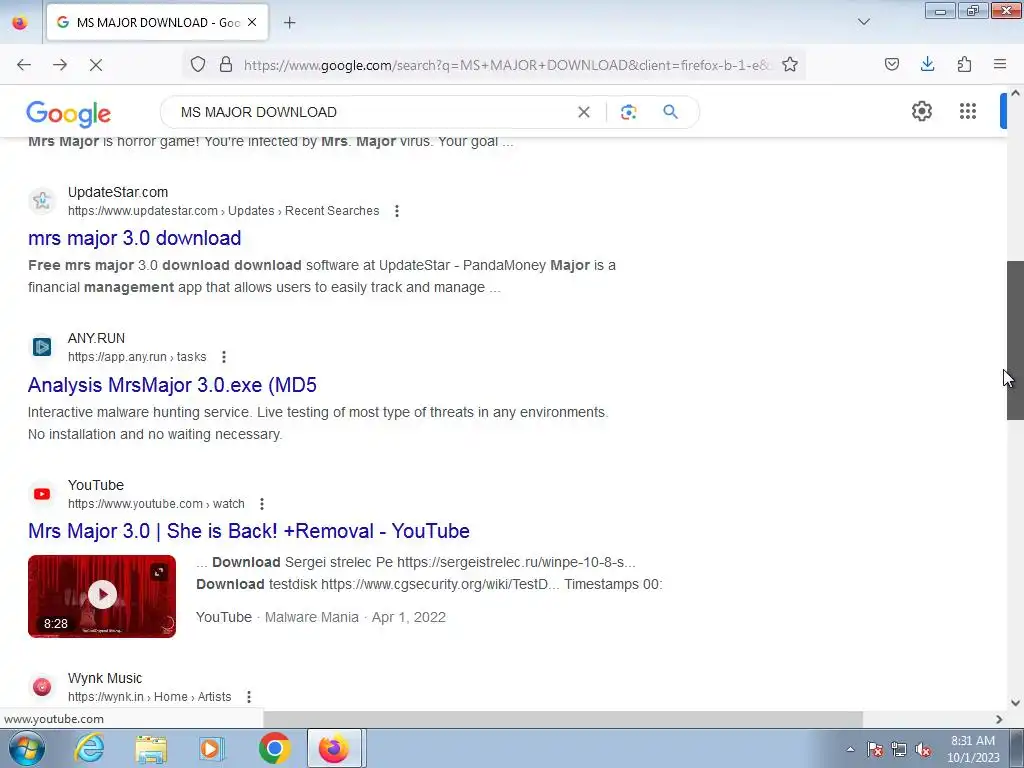Open Windows Media Player on taskbar
The image size is (1024, 768).
click(212, 749)
